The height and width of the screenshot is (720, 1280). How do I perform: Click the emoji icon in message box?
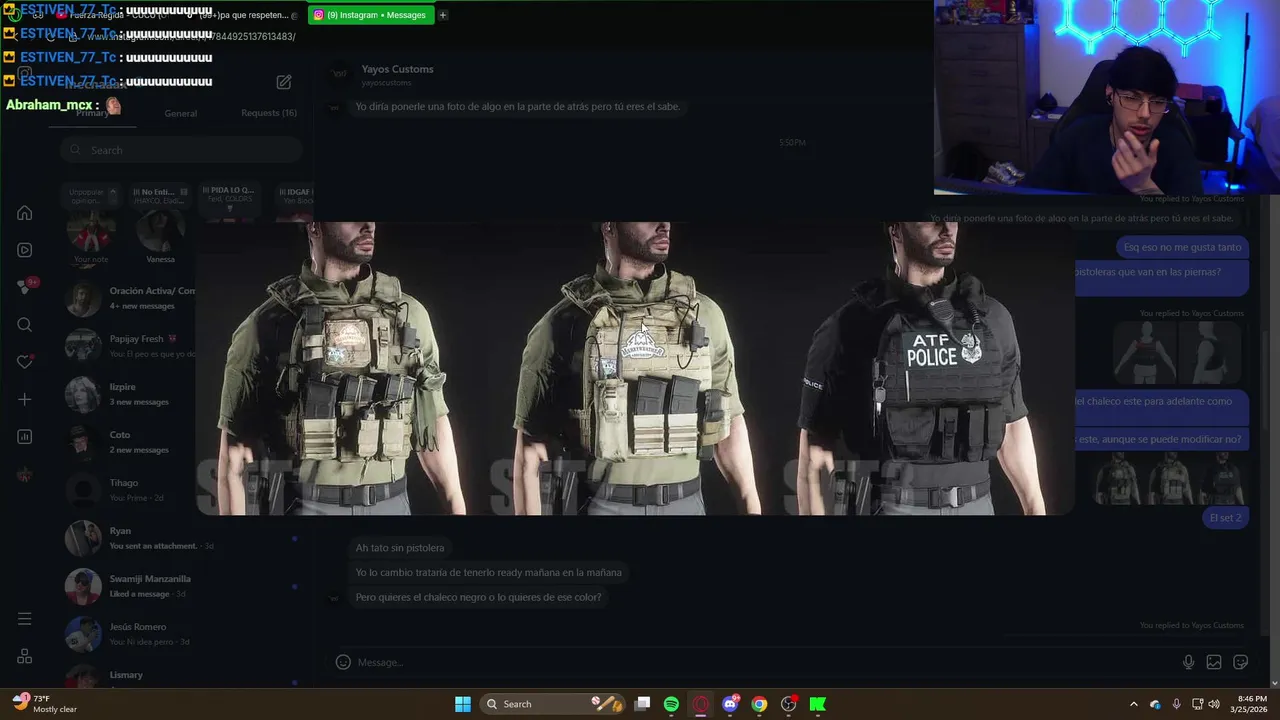[343, 662]
